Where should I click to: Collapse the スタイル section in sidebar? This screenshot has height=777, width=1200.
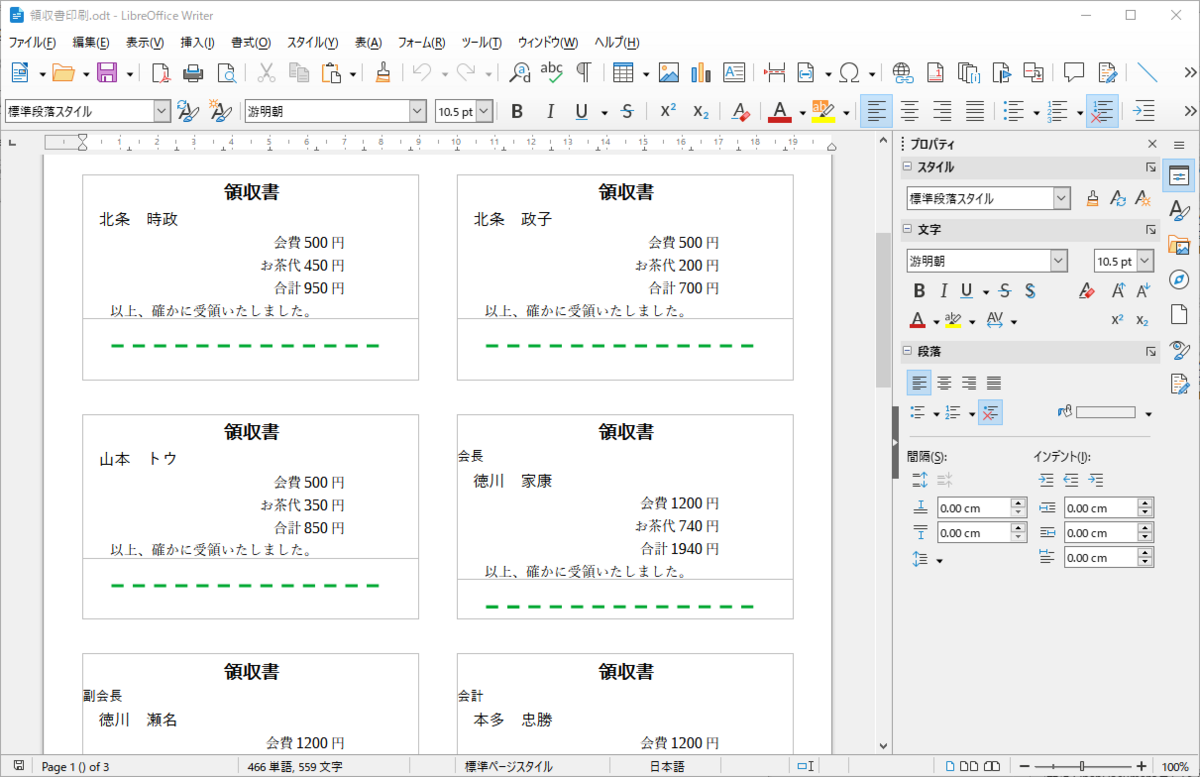coord(907,167)
